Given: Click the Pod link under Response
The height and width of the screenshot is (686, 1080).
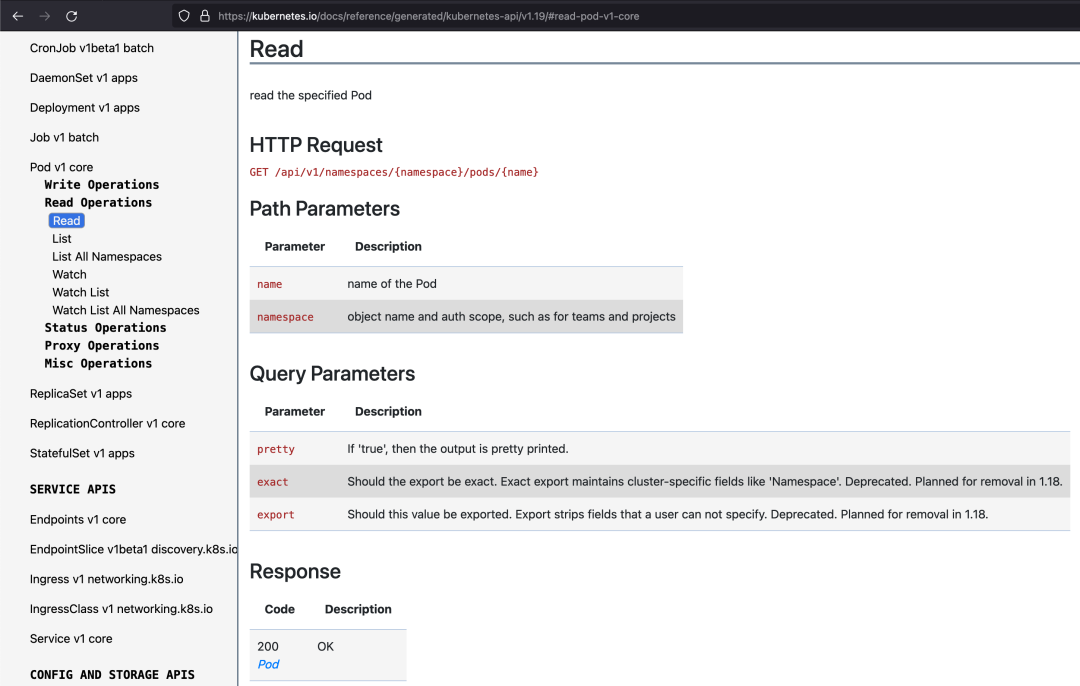Looking at the screenshot, I should click(268, 663).
